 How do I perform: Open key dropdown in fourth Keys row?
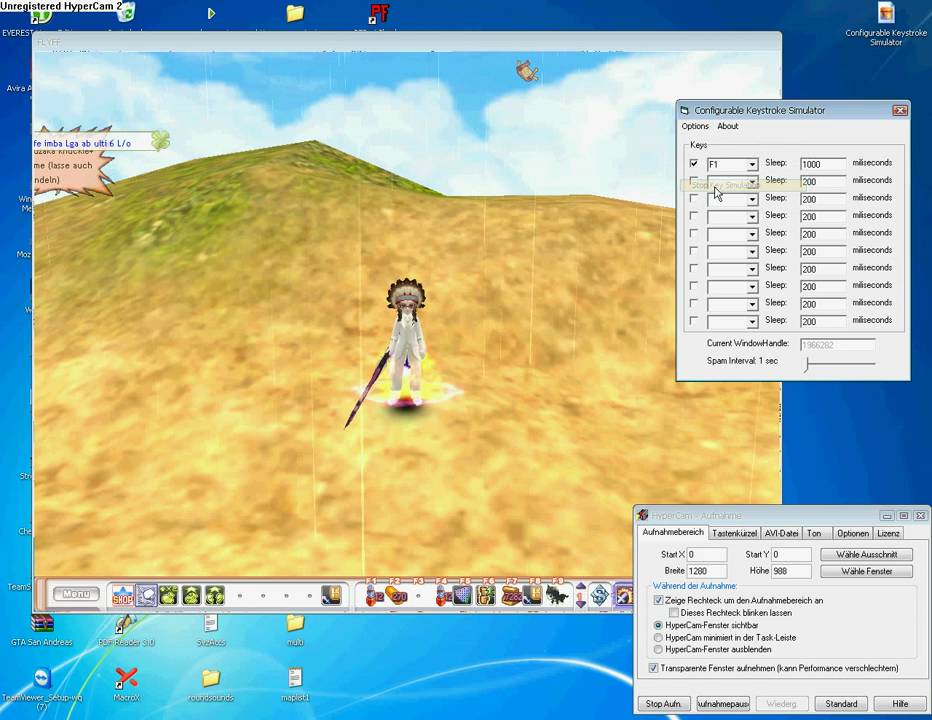click(x=752, y=217)
